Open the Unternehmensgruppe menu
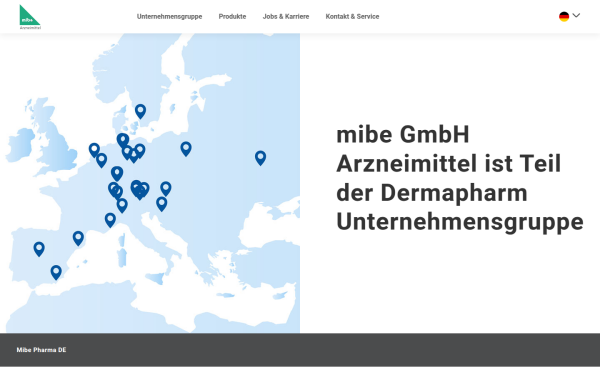The width and height of the screenshot is (600, 375). tap(170, 16)
